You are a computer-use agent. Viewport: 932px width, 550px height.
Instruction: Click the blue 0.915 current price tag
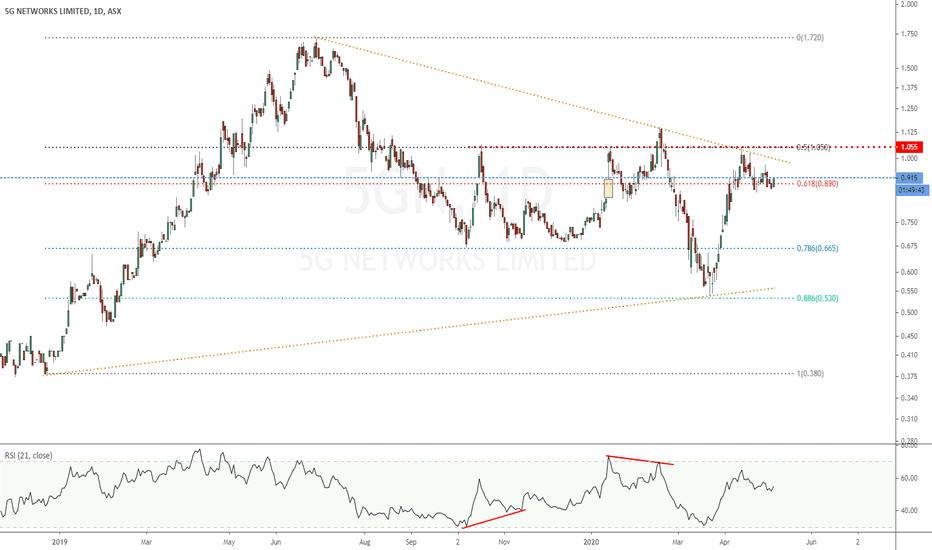pyautogui.click(x=909, y=178)
